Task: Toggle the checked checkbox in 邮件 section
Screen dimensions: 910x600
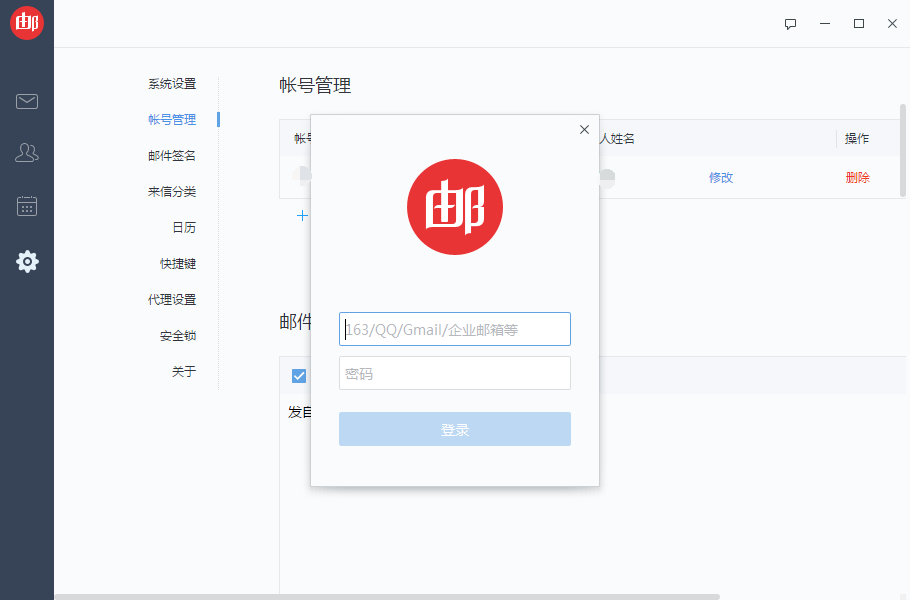Action: [x=298, y=376]
